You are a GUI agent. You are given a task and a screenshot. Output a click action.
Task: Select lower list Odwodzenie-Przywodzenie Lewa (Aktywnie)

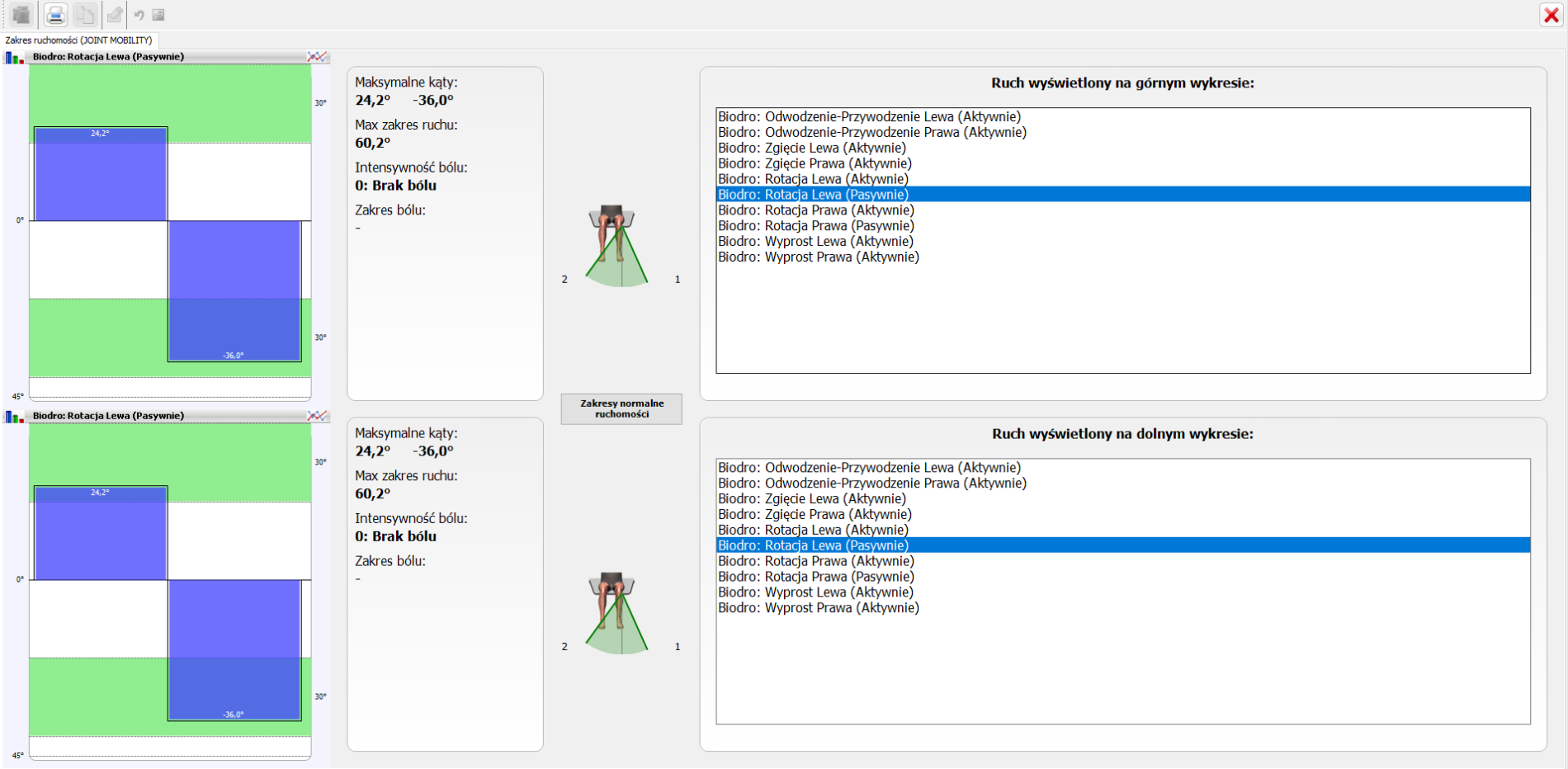coord(1123,467)
